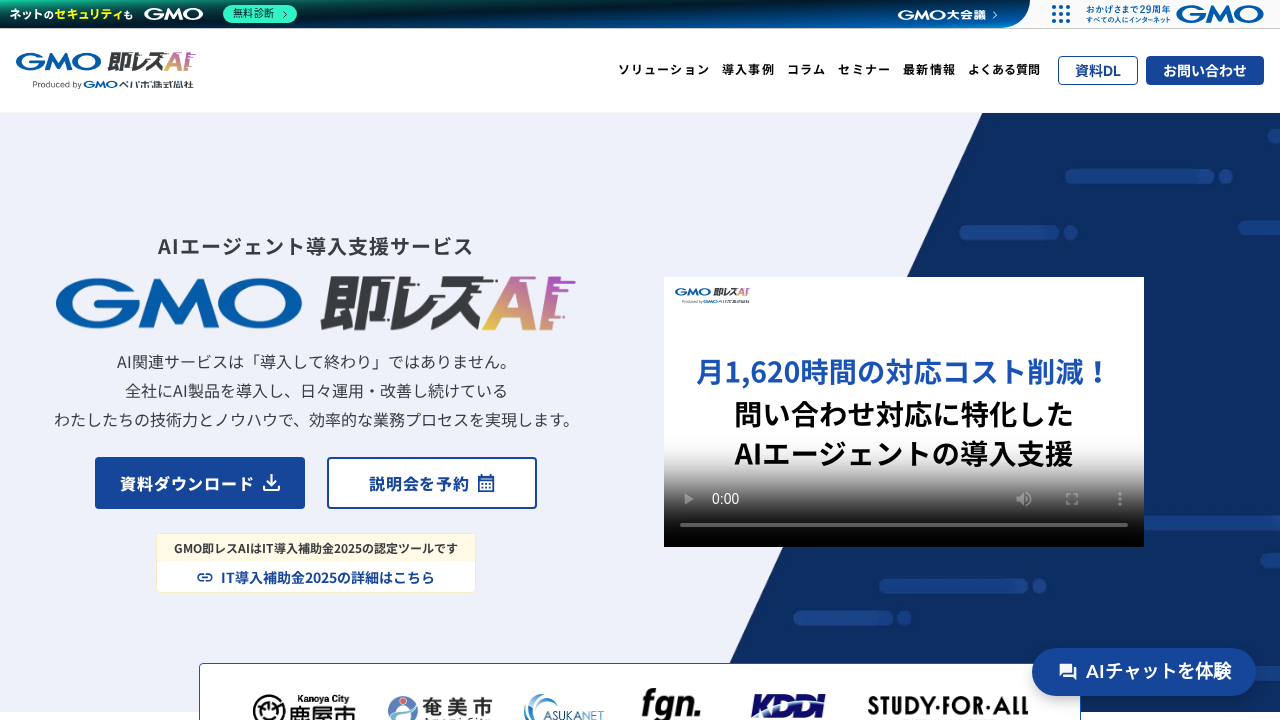Click the 資料DL button
The image size is (1280, 720).
pyautogui.click(x=1097, y=70)
